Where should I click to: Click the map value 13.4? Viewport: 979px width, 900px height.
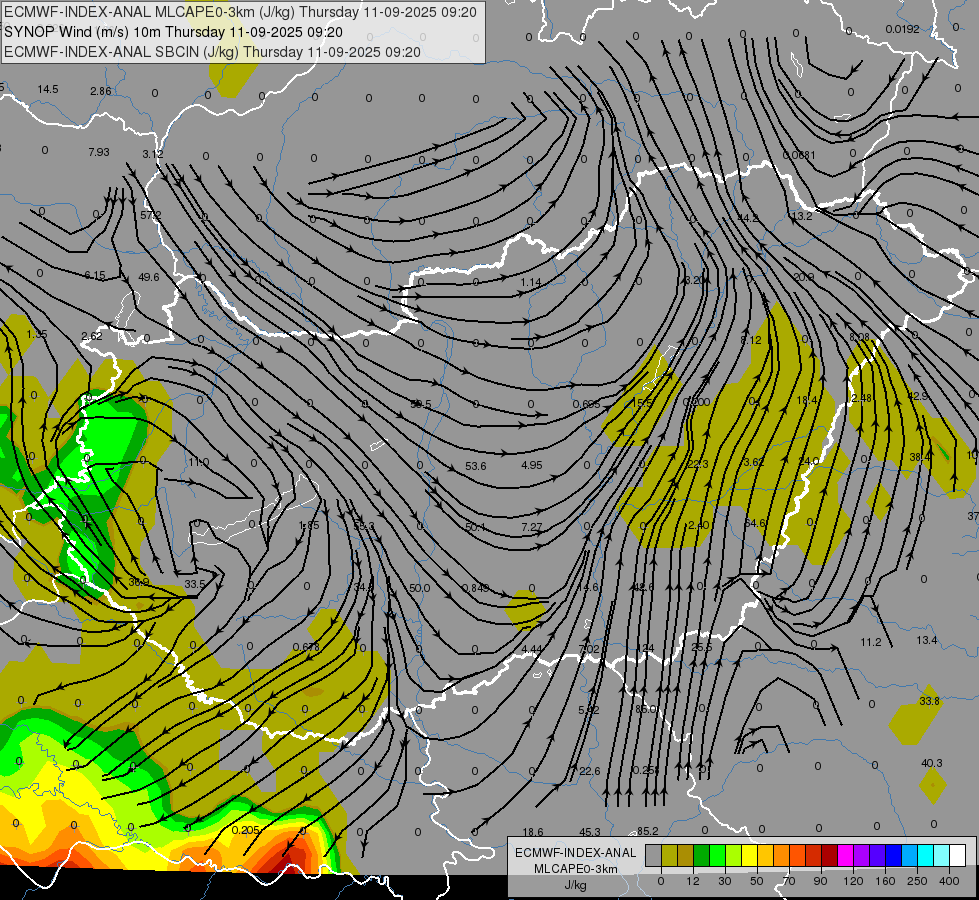pyautogui.click(x=927, y=640)
